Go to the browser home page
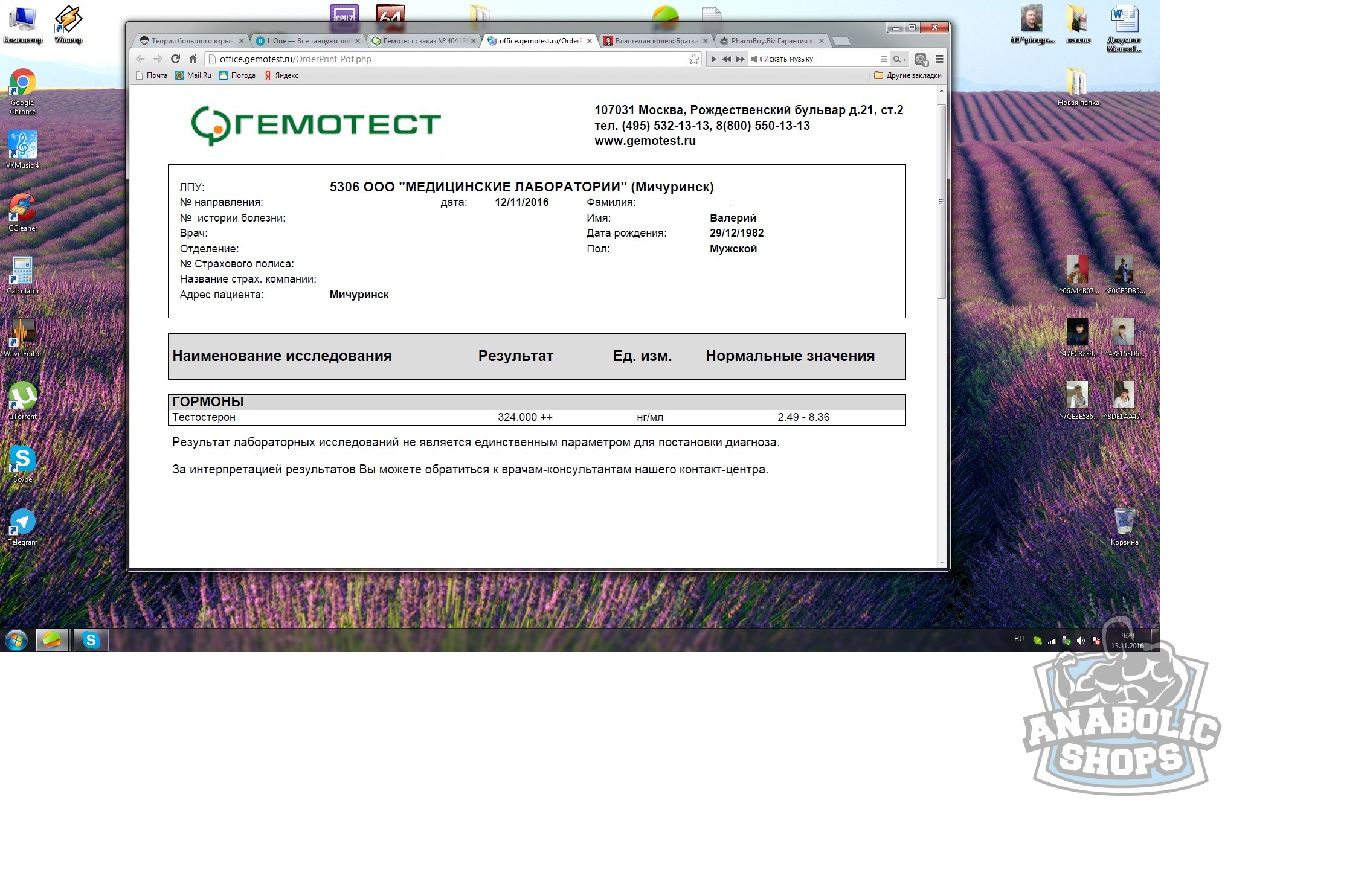The height and width of the screenshot is (896, 1370). [193, 59]
